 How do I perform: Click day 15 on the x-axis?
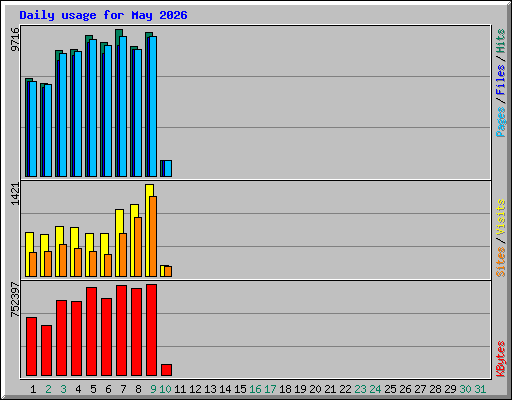(240, 389)
